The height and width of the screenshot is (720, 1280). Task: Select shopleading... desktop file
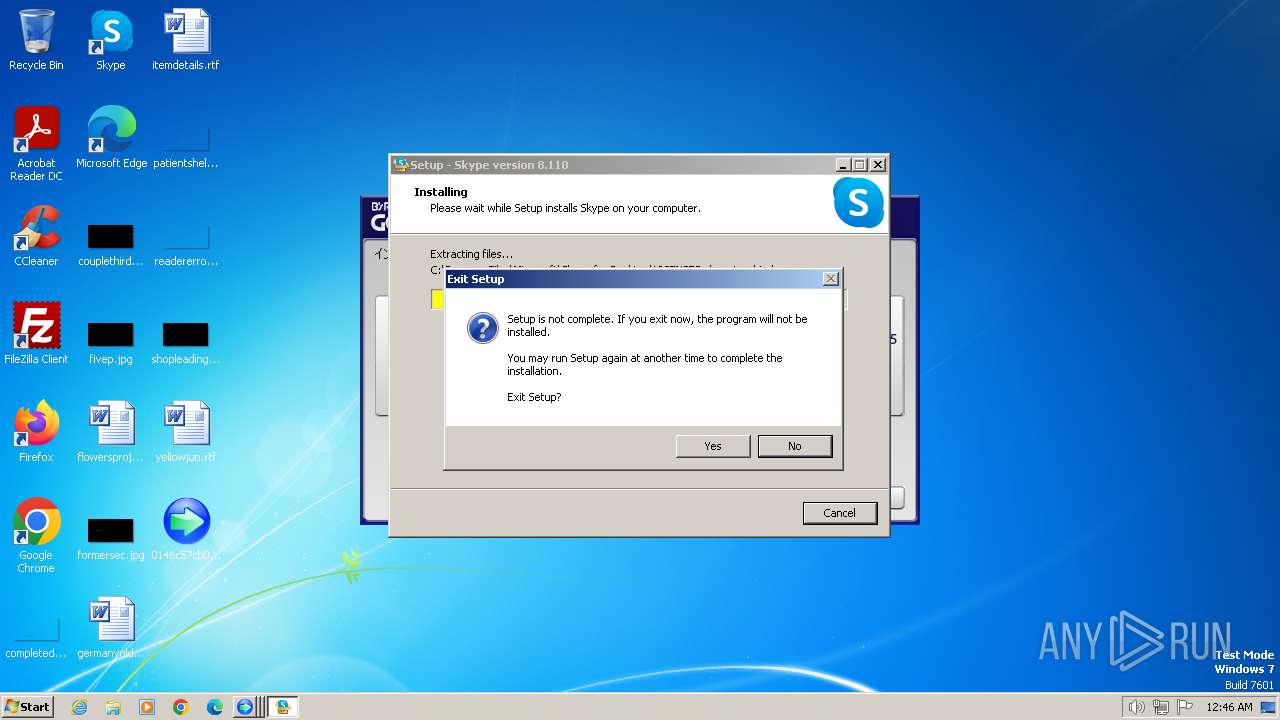point(186,343)
